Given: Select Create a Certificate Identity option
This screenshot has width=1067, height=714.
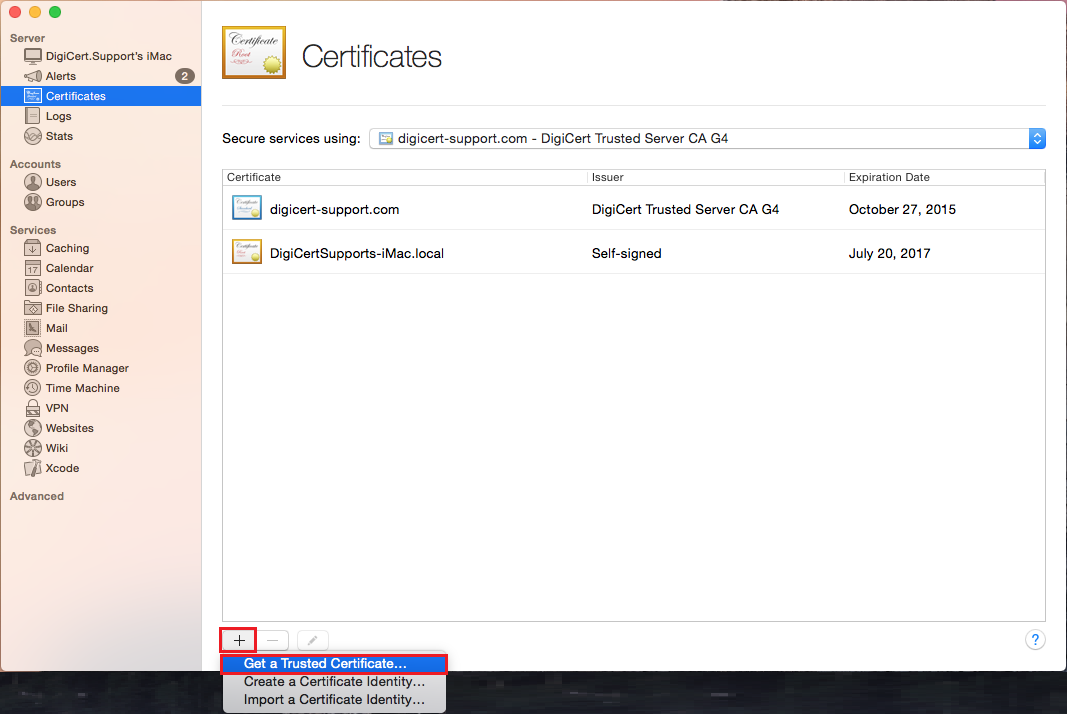Looking at the screenshot, I should 334,682.
